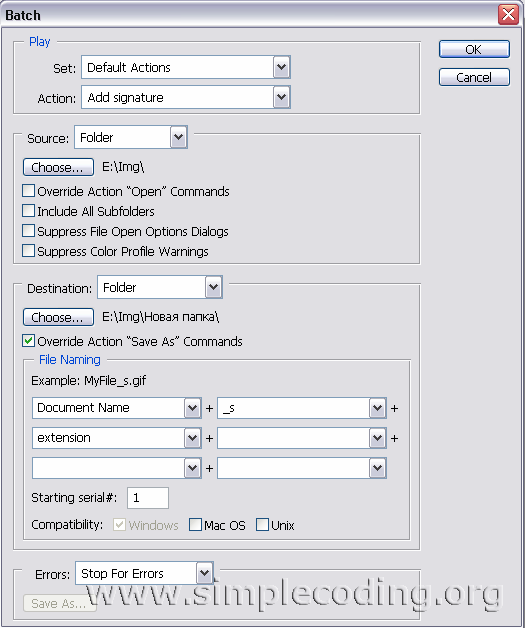Viewport: 525px width, 628px height.
Task: Confirm the Batch dialog with OK
Action: pos(474,49)
